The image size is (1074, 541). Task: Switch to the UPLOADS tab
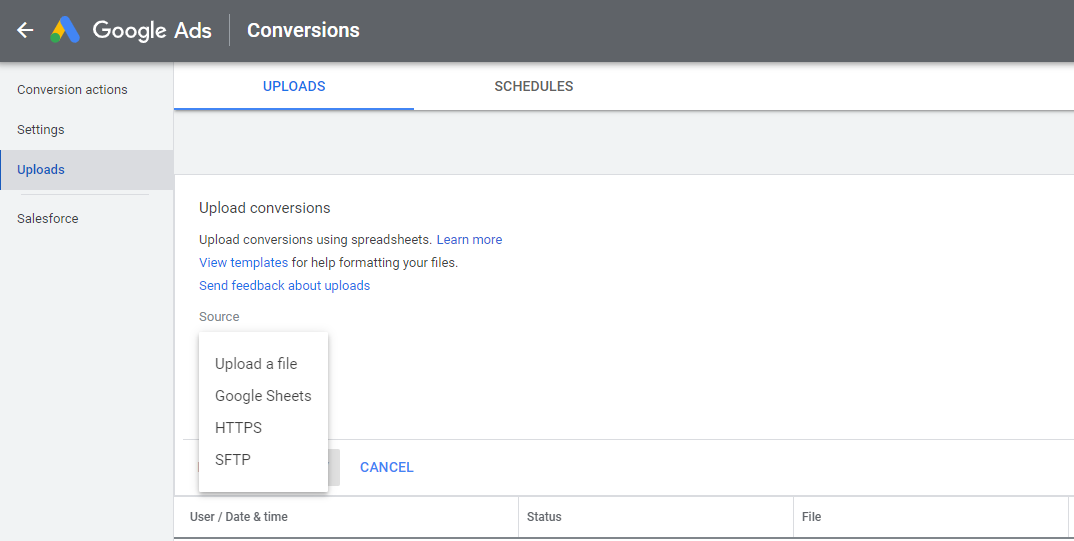[294, 86]
